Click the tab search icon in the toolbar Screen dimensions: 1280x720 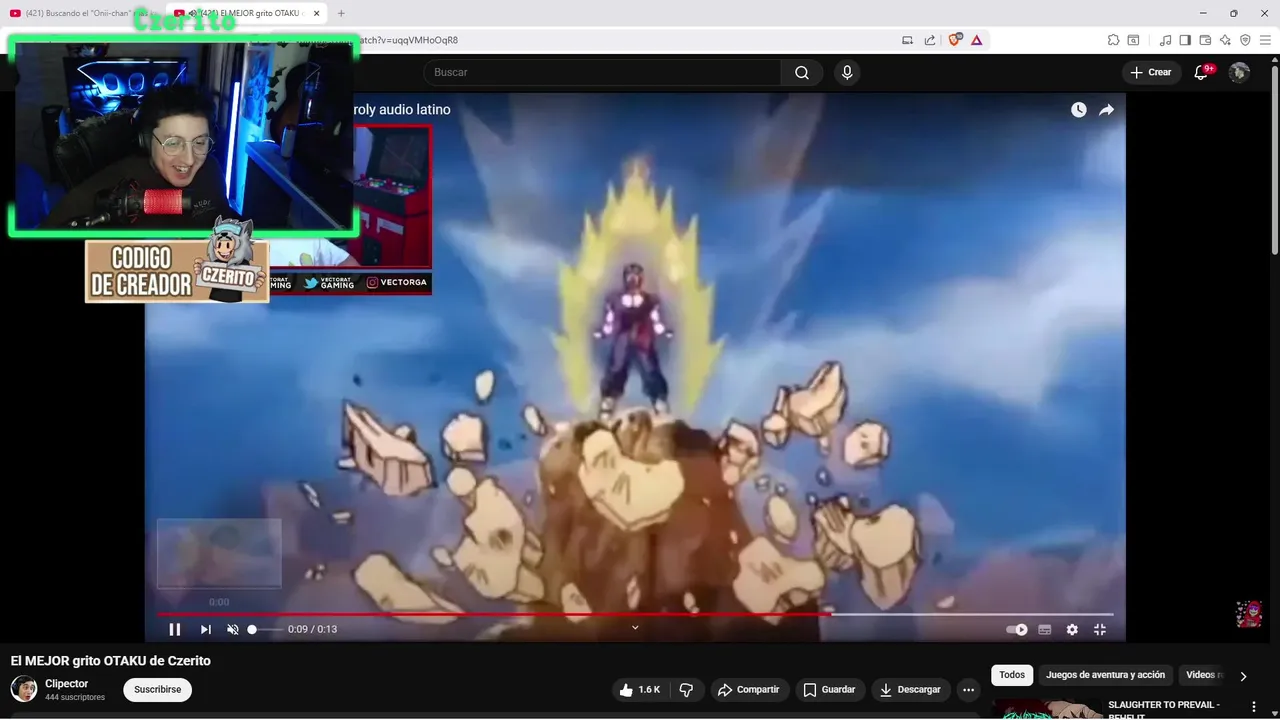click(1133, 40)
